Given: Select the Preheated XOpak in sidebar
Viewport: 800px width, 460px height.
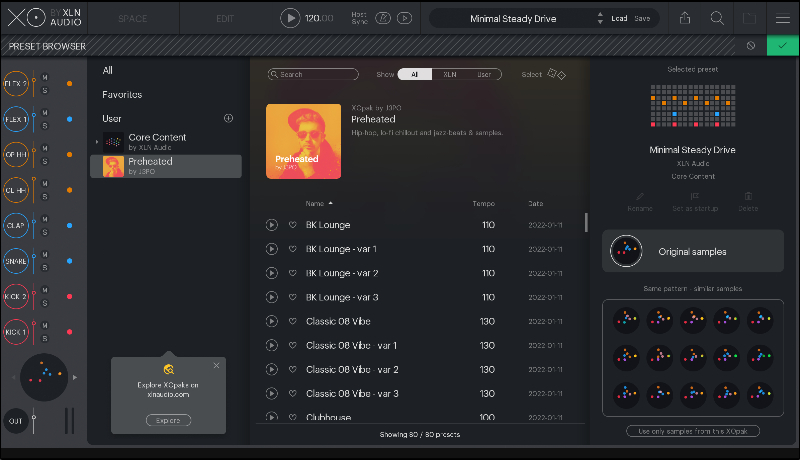Looking at the screenshot, I should (166, 166).
